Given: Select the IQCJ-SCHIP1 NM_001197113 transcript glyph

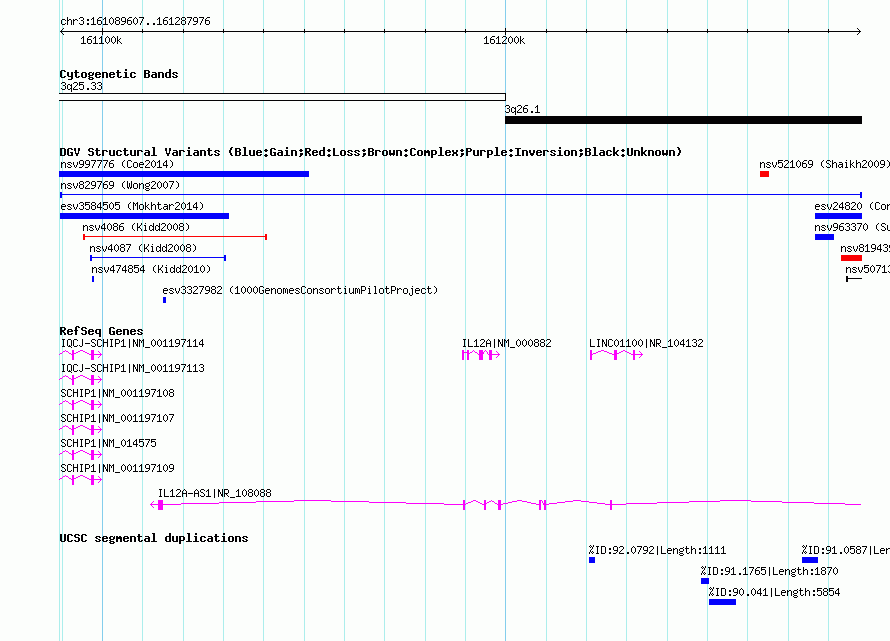Looking at the screenshot, I should click(x=81, y=380).
